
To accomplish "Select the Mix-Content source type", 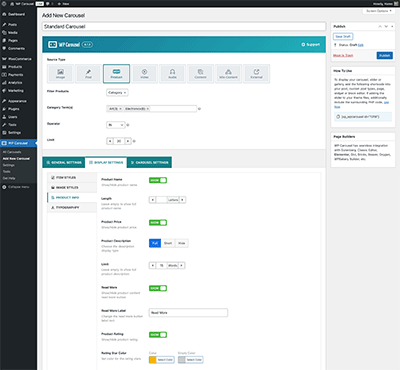I will point(228,73).
